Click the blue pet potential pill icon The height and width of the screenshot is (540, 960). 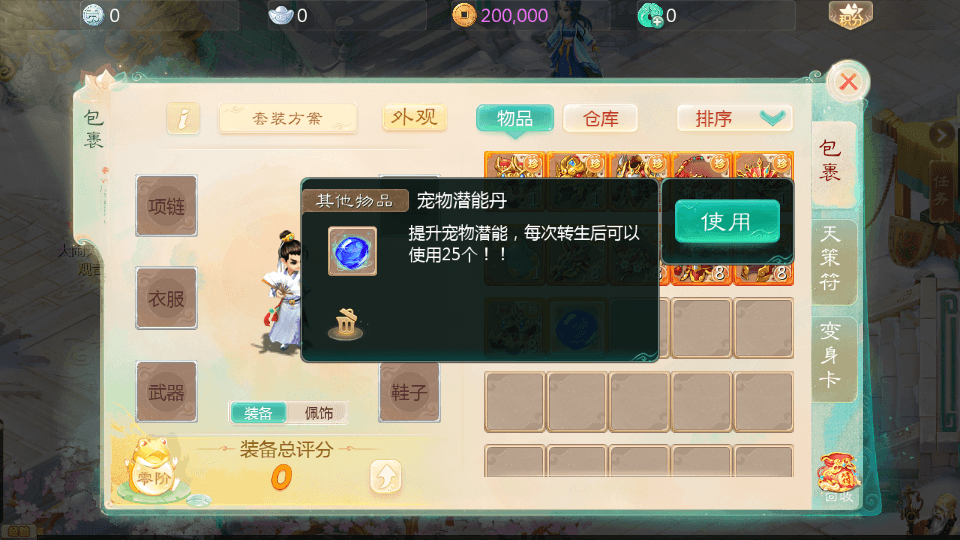tap(352, 251)
